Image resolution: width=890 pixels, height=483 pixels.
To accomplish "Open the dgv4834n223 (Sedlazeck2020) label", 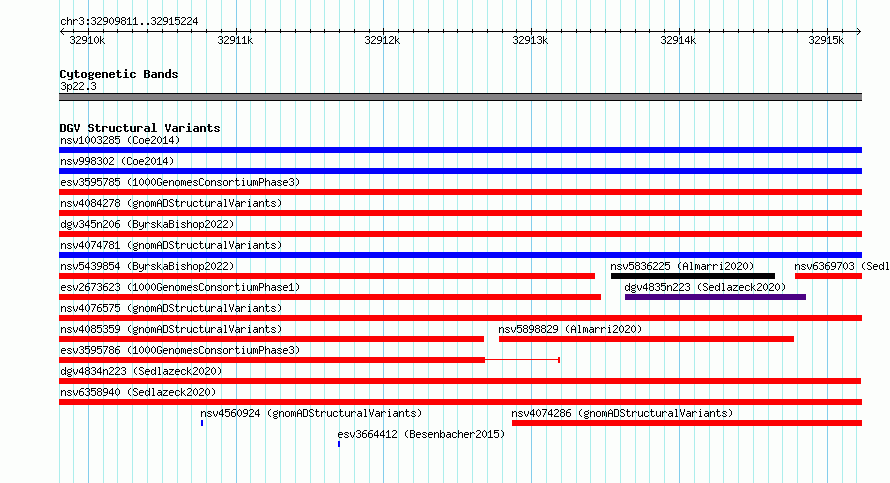I will pyautogui.click(x=141, y=371).
